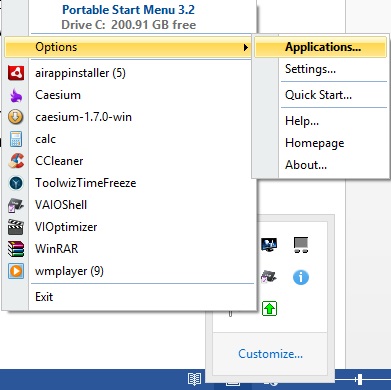Click the caesium-1.7.0-win installer icon
This screenshot has width=391, height=390.
point(16,117)
